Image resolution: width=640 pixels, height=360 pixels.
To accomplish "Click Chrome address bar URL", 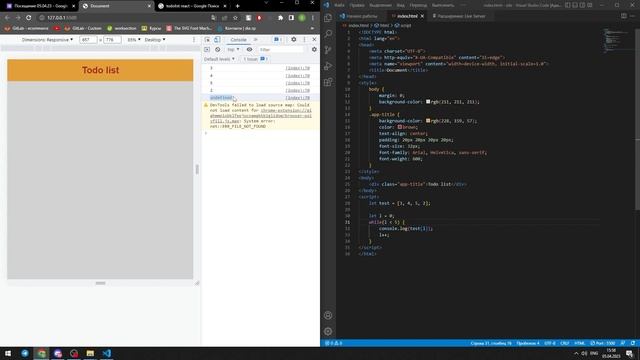I will pos(62,18).
